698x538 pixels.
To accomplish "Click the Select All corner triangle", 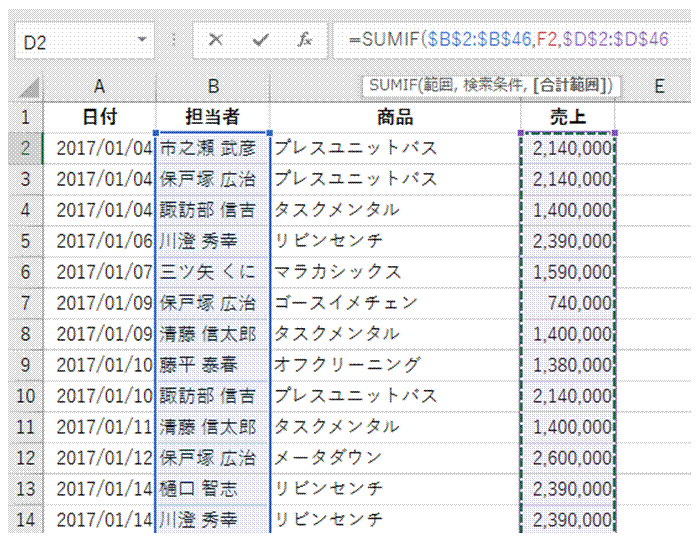I will click(30, 87).
